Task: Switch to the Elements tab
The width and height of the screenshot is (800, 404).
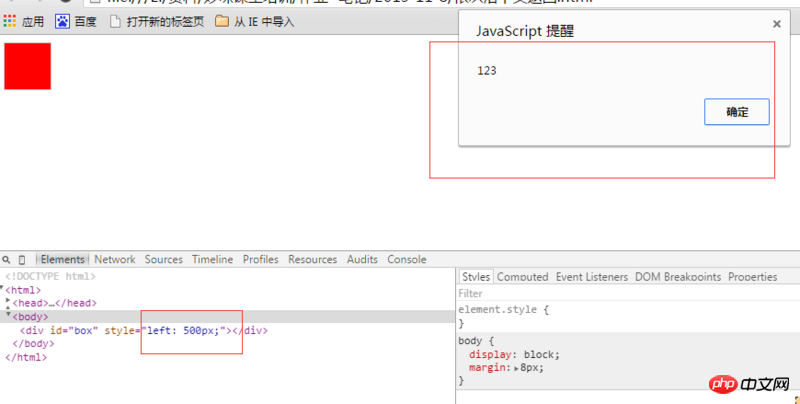Action: (x=63, y=260)
